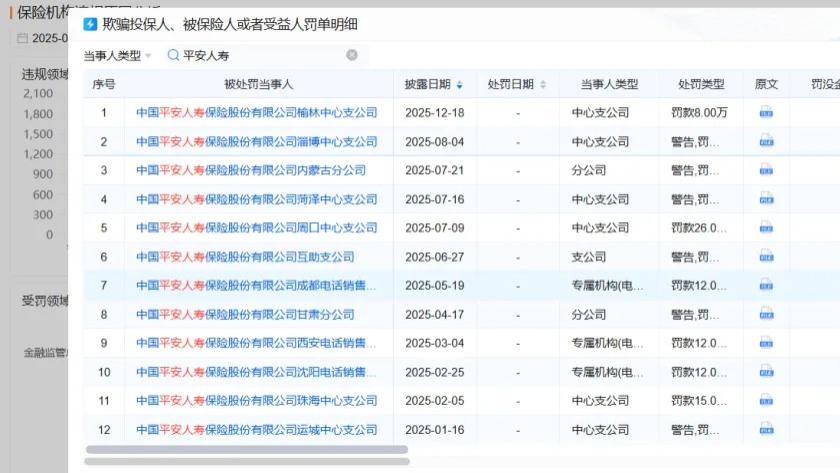Click the search magnifier icon

click(x=173, y=55)
